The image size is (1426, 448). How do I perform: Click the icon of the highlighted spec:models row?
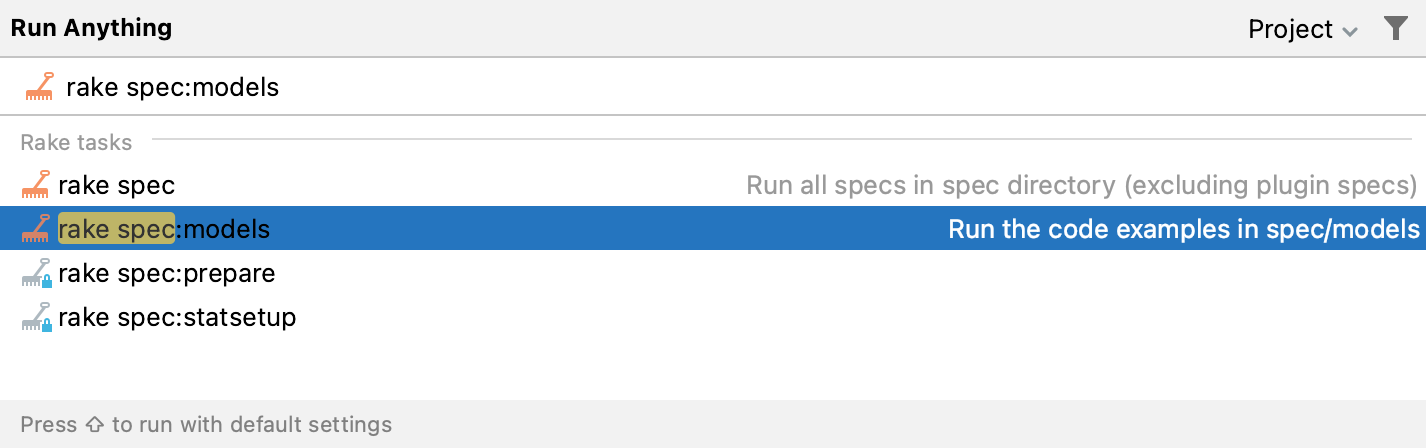click(36, 229)
